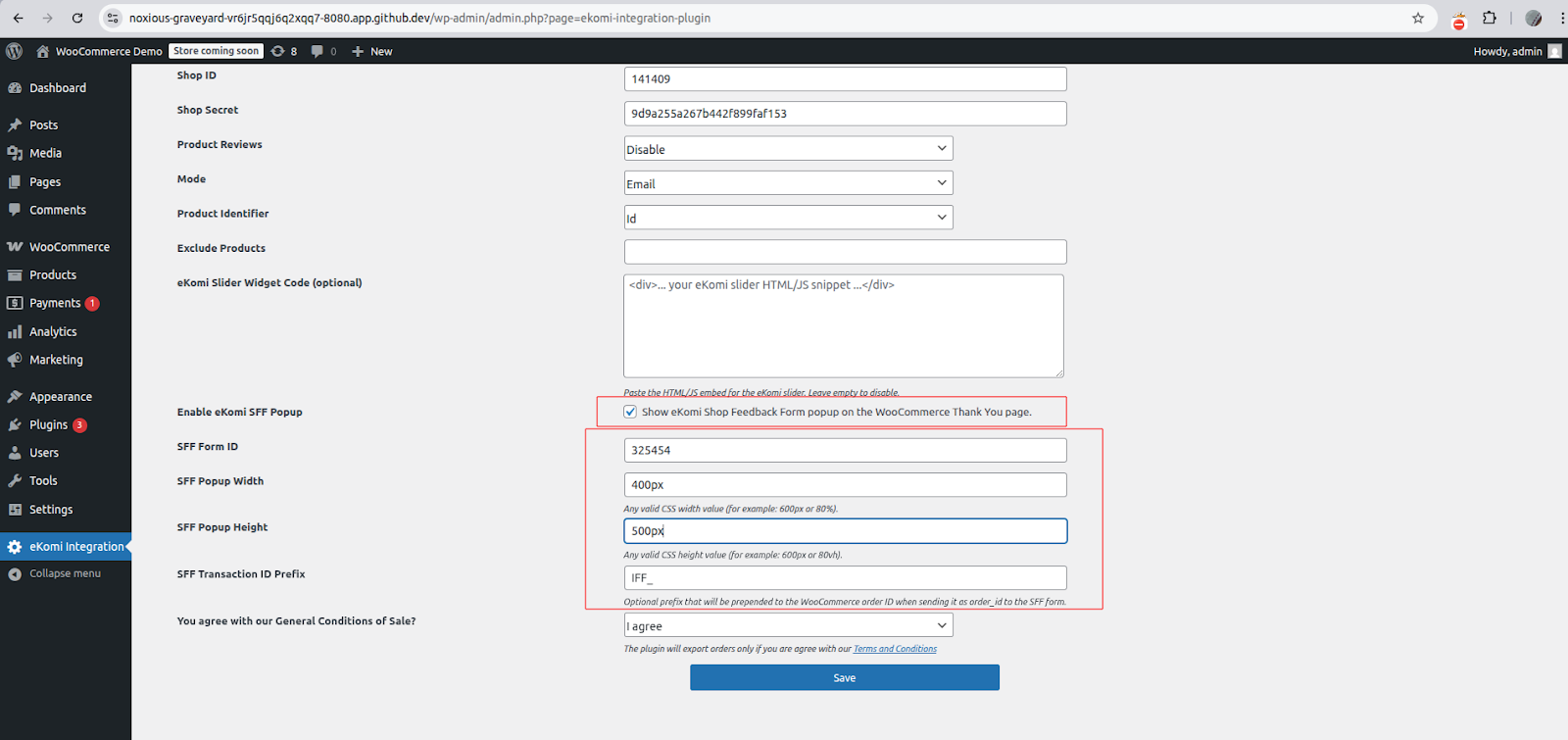
Task: Click the WordPress logo icon
Action: pos(14,51)
